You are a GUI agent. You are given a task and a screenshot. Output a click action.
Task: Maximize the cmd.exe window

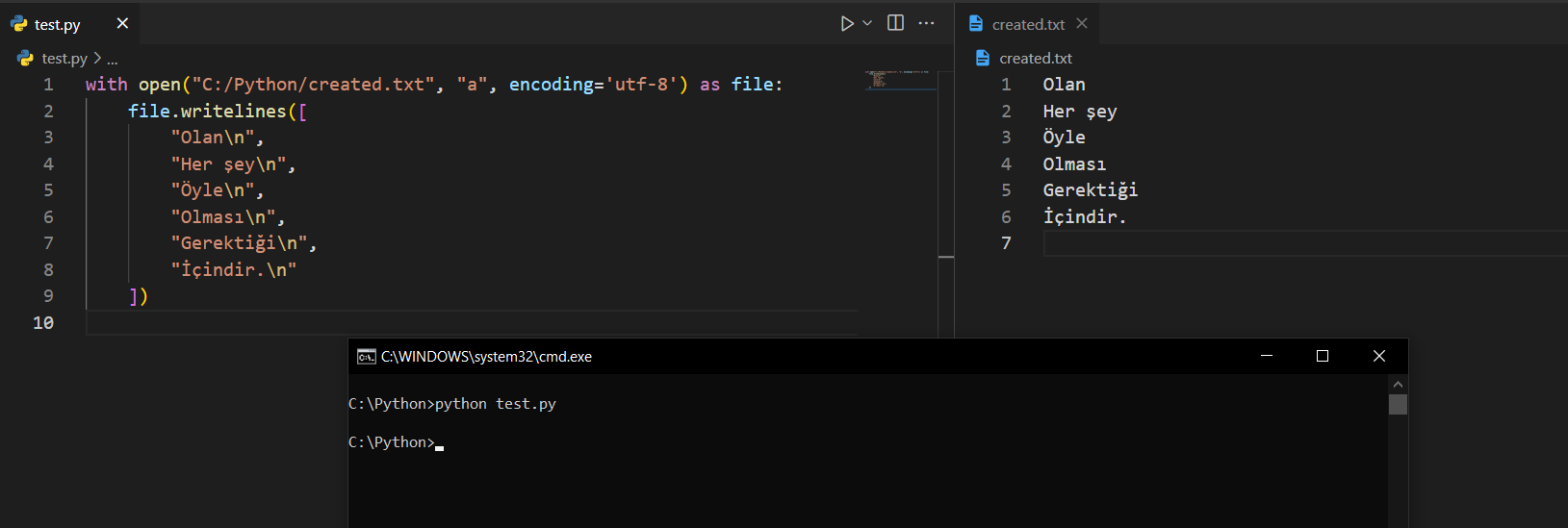[1323, 356]
